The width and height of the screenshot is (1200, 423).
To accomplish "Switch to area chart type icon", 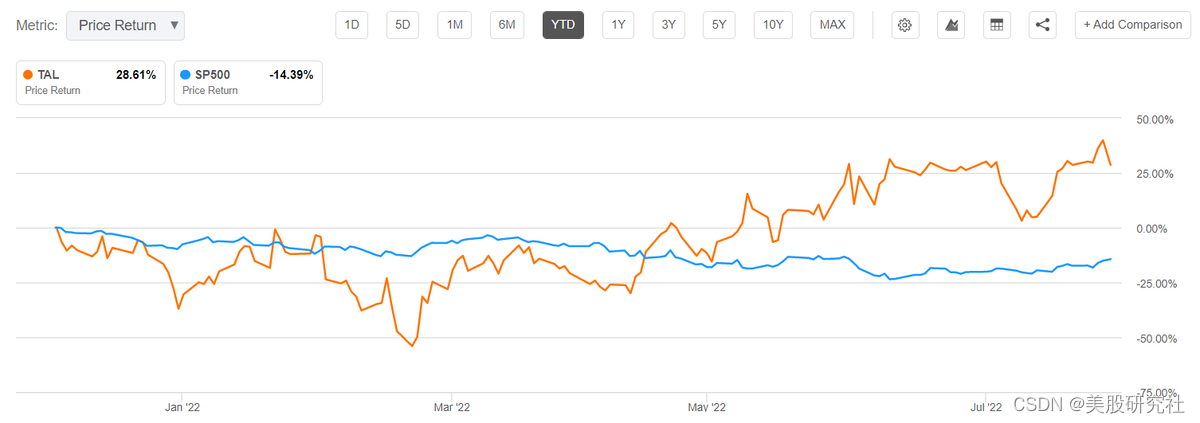I will click(952, 25).
